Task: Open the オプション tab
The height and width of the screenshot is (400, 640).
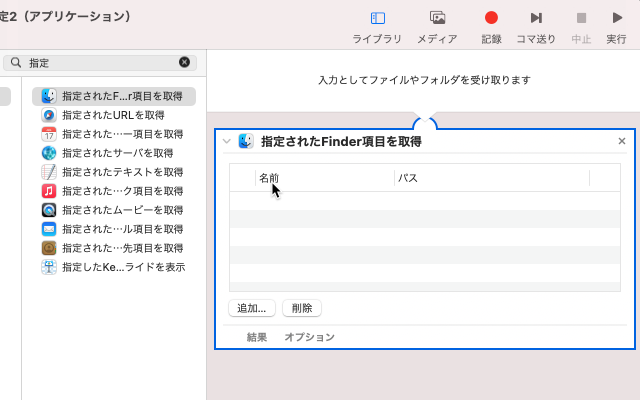Action: click(x=309, y=337)
